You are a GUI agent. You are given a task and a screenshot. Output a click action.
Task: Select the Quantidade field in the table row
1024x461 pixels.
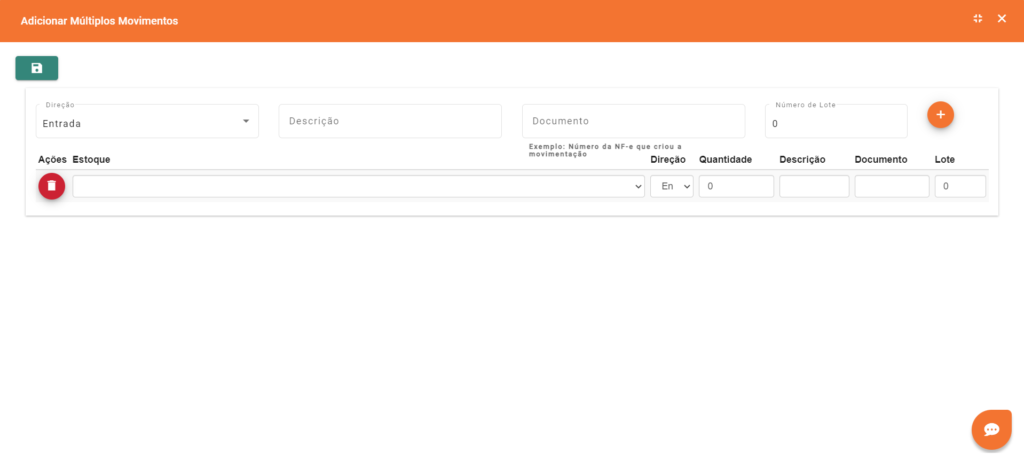(736, 186)
